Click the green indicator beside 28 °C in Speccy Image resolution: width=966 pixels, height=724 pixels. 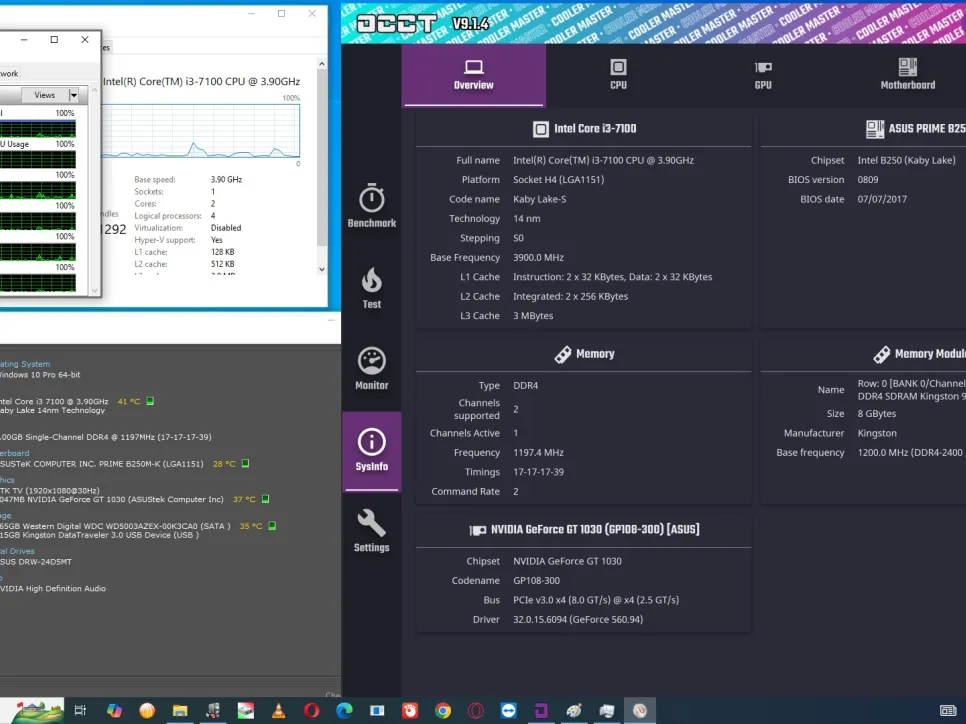coord(245,463)
